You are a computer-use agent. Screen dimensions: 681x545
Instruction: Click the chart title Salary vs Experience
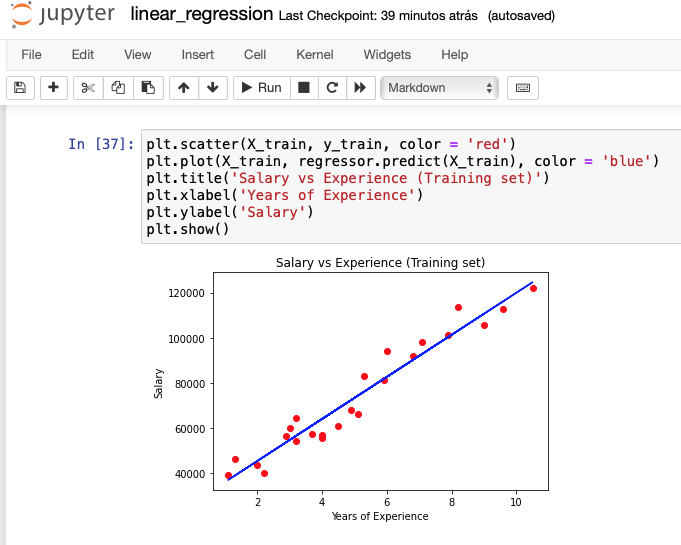[x=380, y=262]
